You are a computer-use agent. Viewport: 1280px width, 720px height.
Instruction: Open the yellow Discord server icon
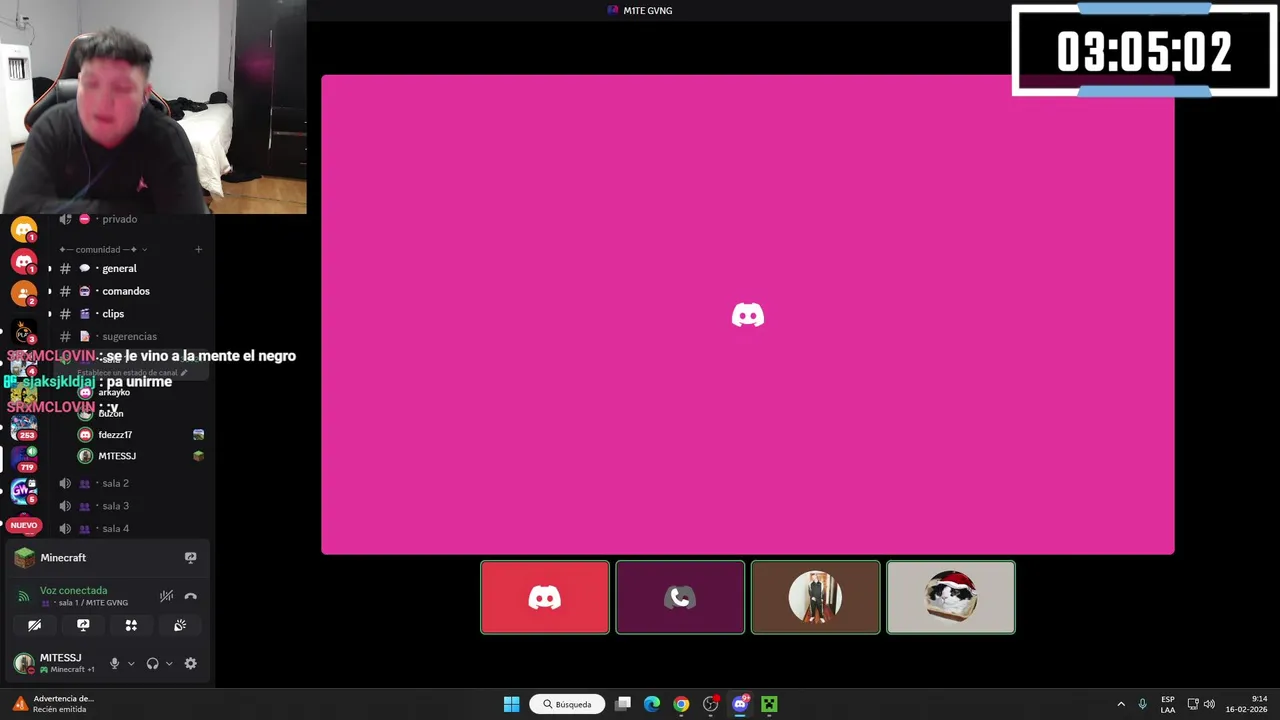(24, 230)
